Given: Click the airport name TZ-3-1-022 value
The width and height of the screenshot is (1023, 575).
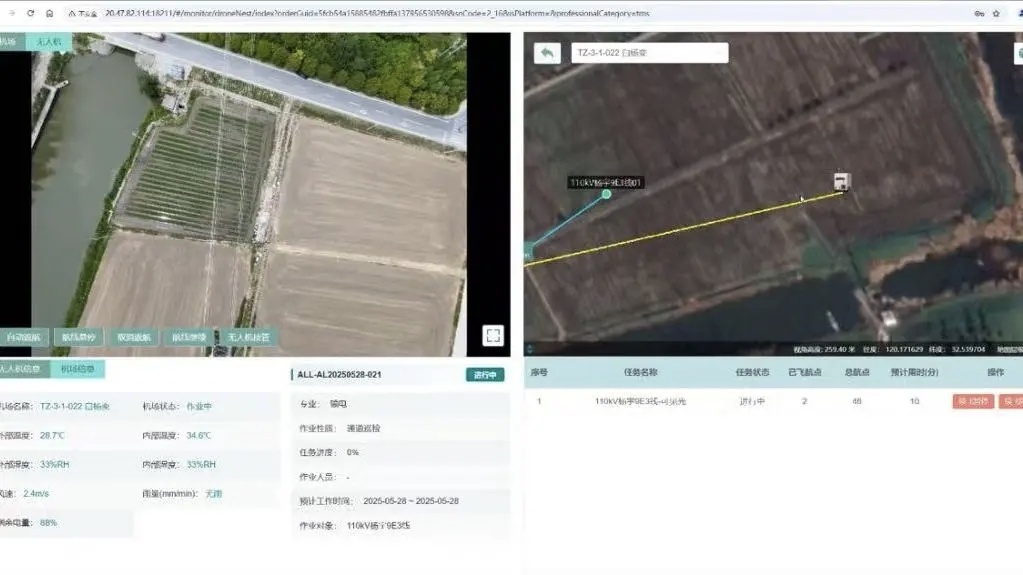Looking at the screenshot, I should 75,406.
